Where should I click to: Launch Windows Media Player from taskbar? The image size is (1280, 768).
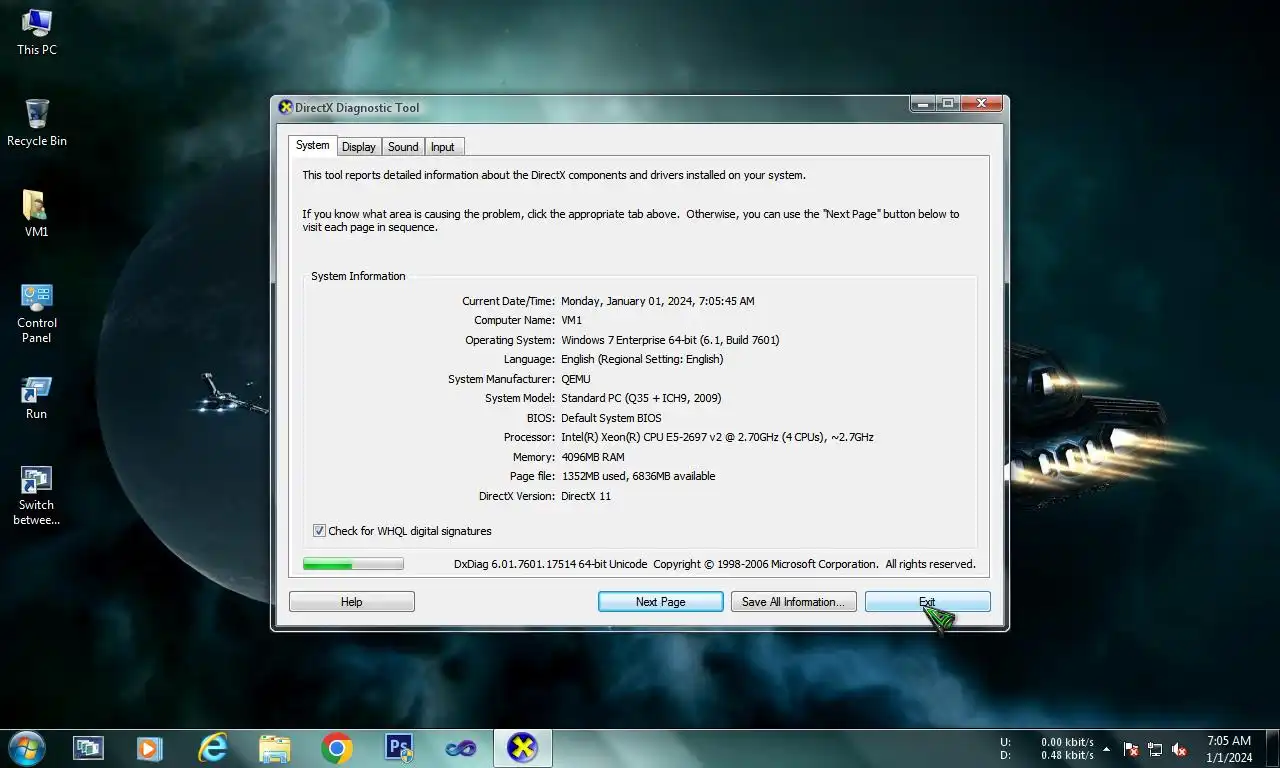click(149, 748)
